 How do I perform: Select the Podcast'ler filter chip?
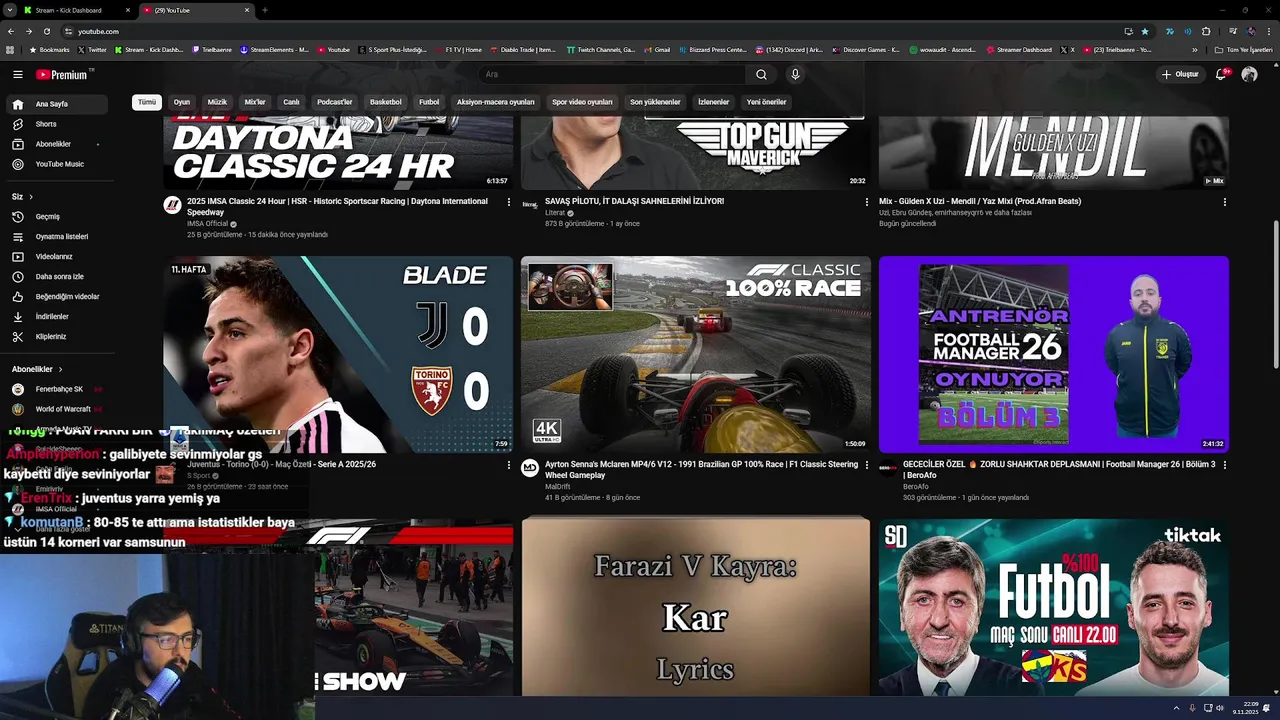click(x=335, y=102)
